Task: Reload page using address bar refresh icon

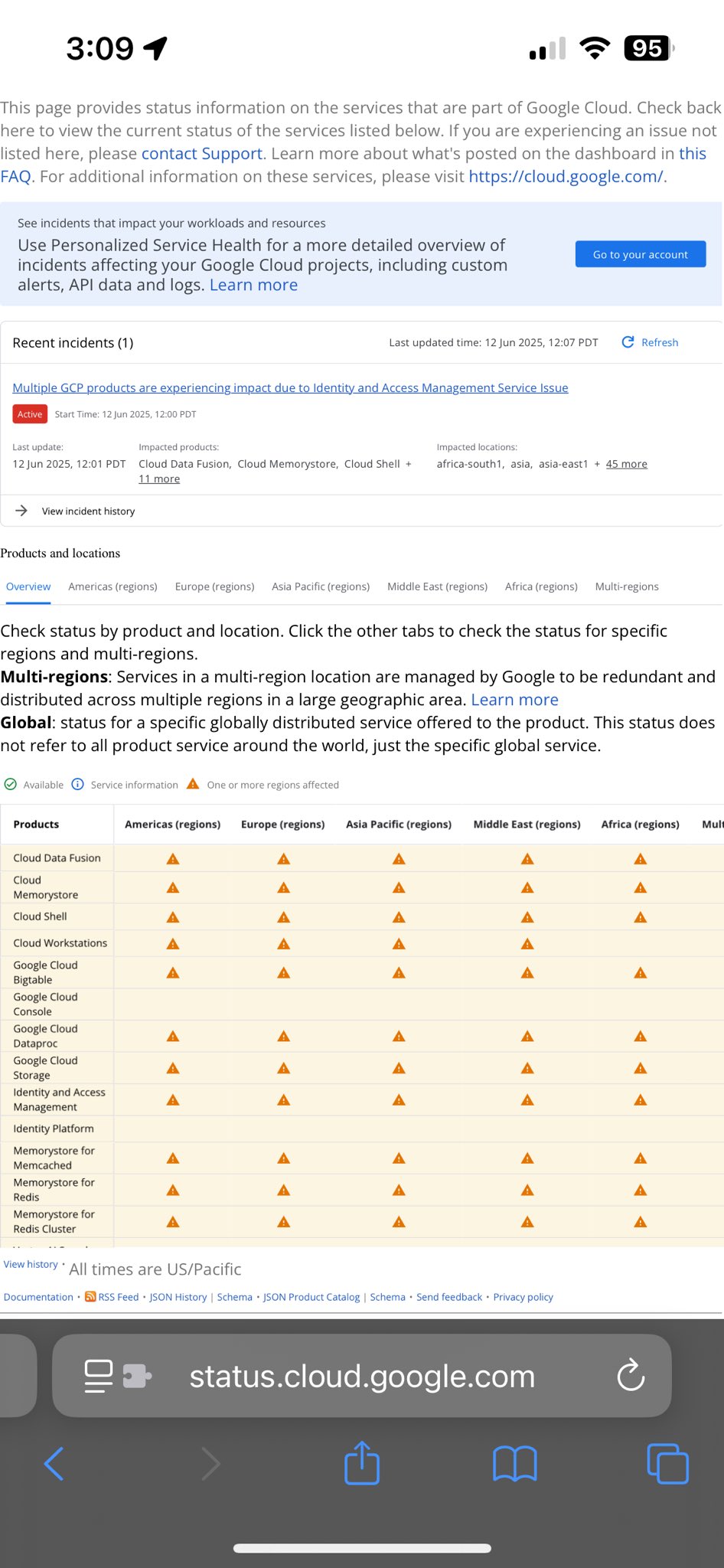Action: pyautogui.click(x=631, y=1376)
